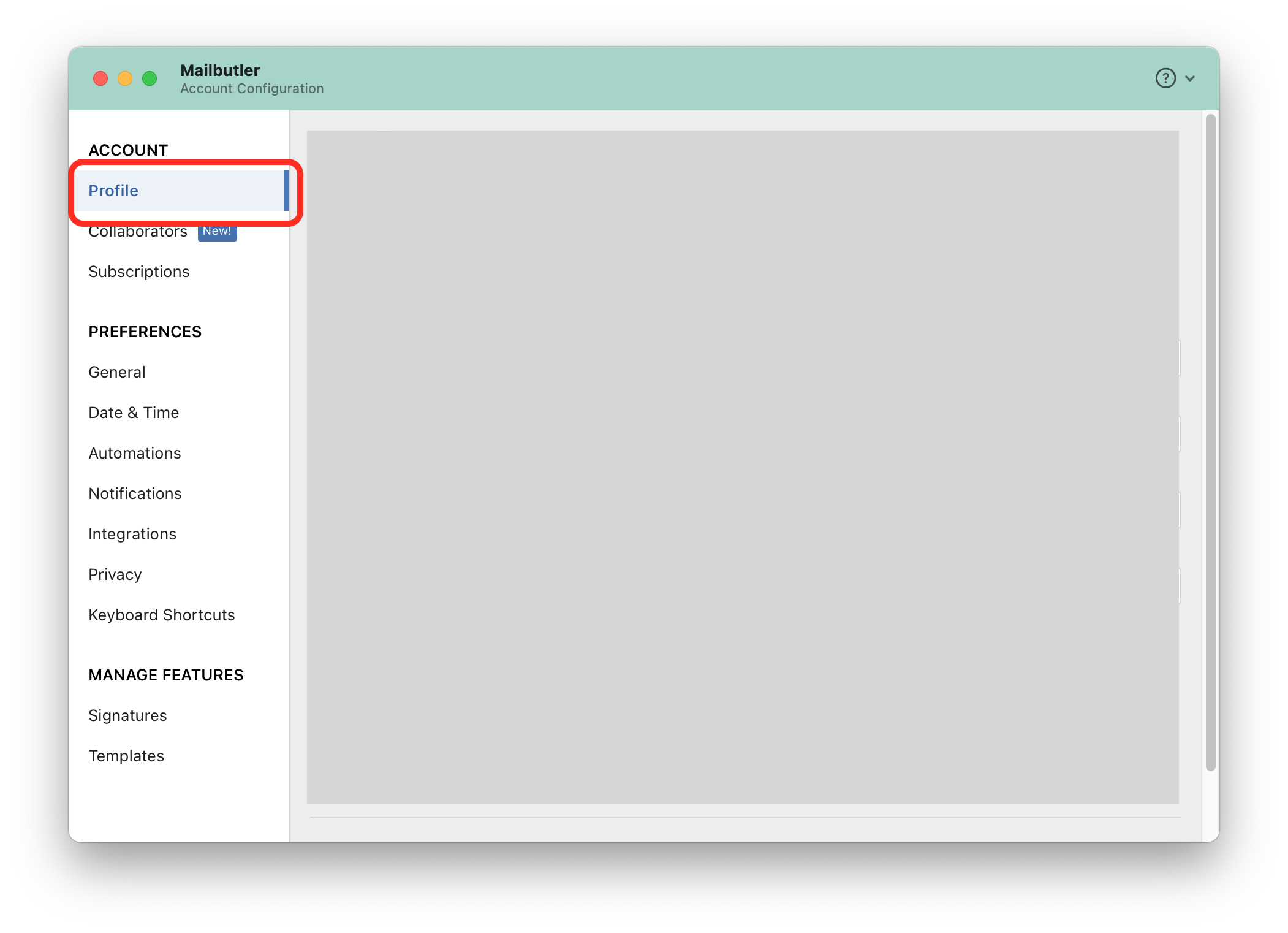This screenshot has height=933, width=1288.
Task: Toggle the Profile selected state
Action: (x=183, y=190)
